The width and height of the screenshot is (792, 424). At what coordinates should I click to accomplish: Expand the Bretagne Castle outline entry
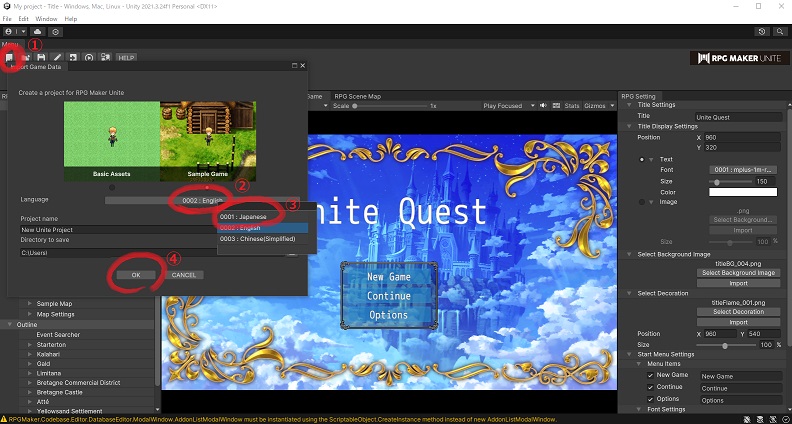coord(30,392)
